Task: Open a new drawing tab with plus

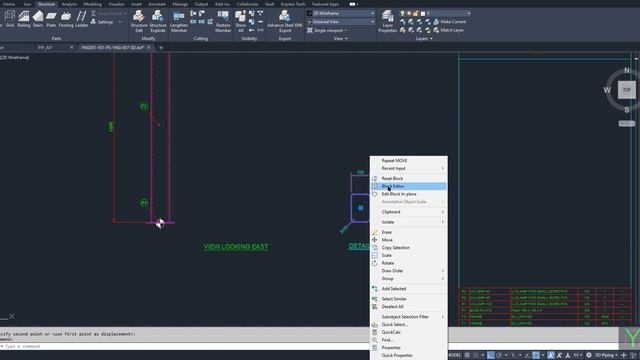Action: (161, 47)
